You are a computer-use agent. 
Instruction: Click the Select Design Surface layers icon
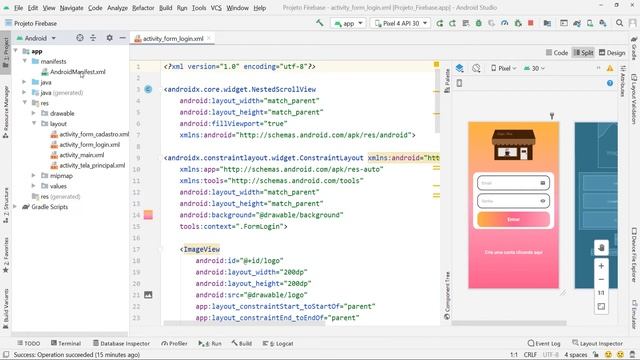point(460,68)
